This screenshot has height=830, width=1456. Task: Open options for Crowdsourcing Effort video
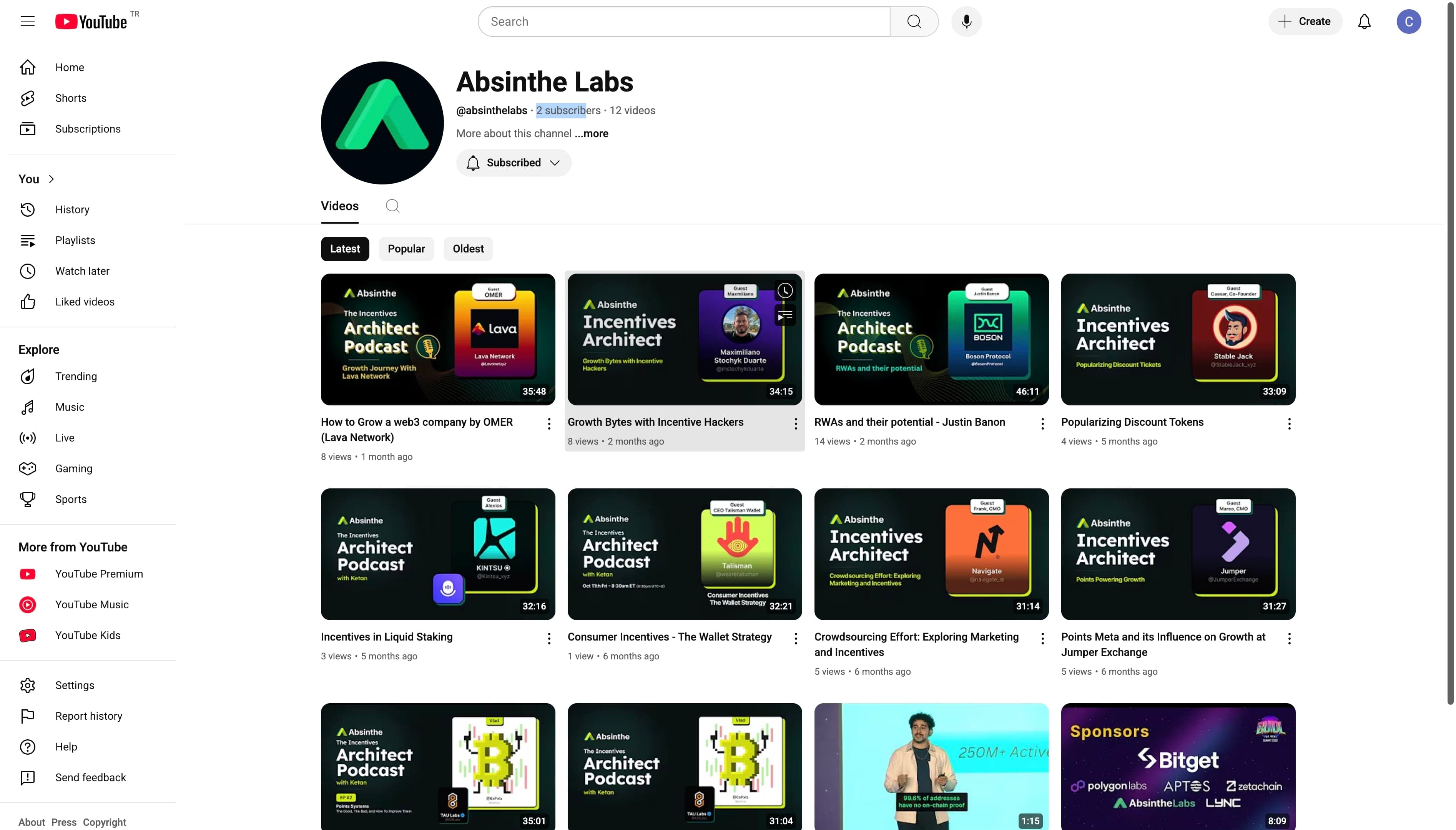(x=1043, y=639)
